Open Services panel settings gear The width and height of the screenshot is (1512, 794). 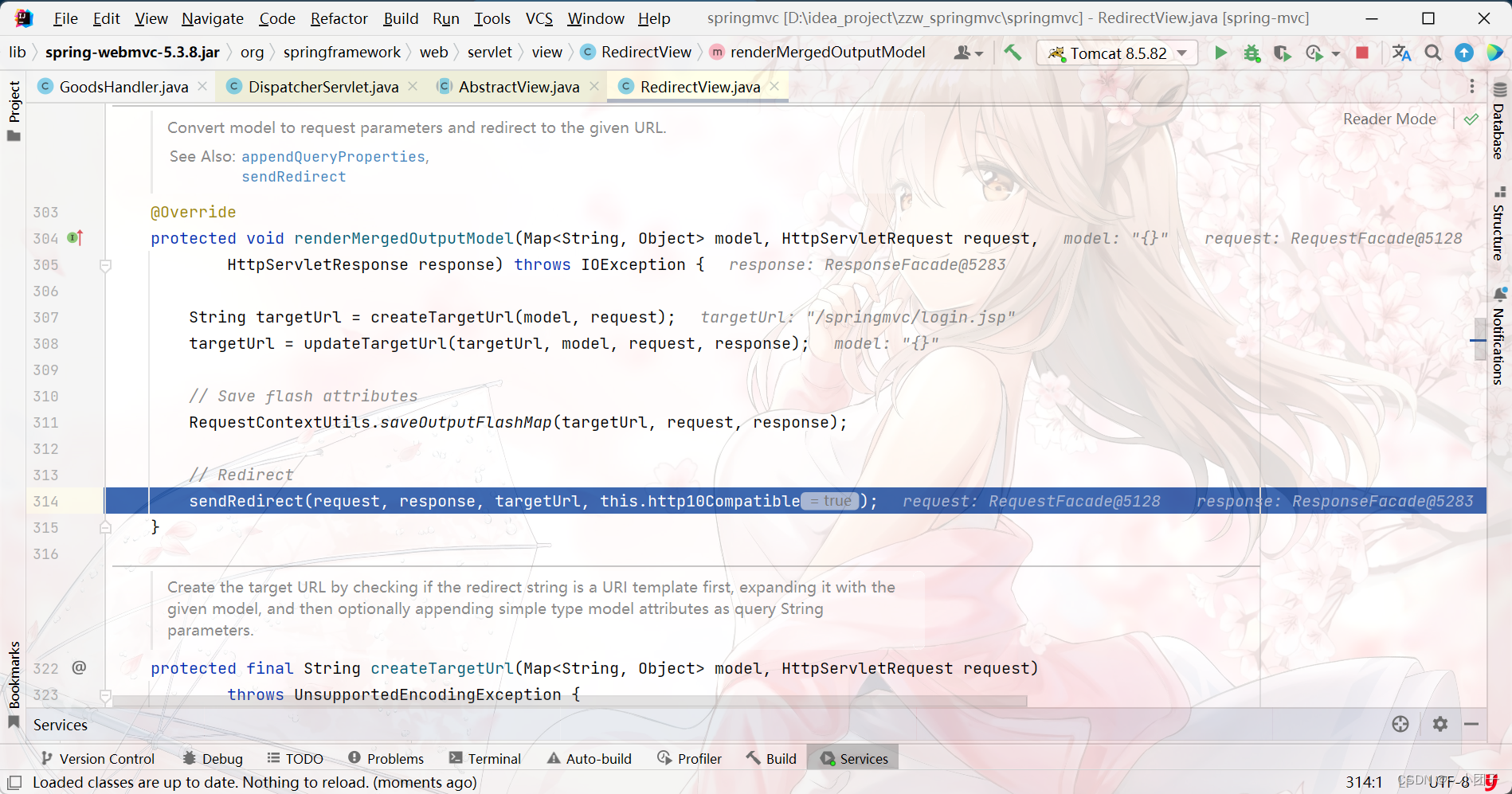[x=1440, y=724]
